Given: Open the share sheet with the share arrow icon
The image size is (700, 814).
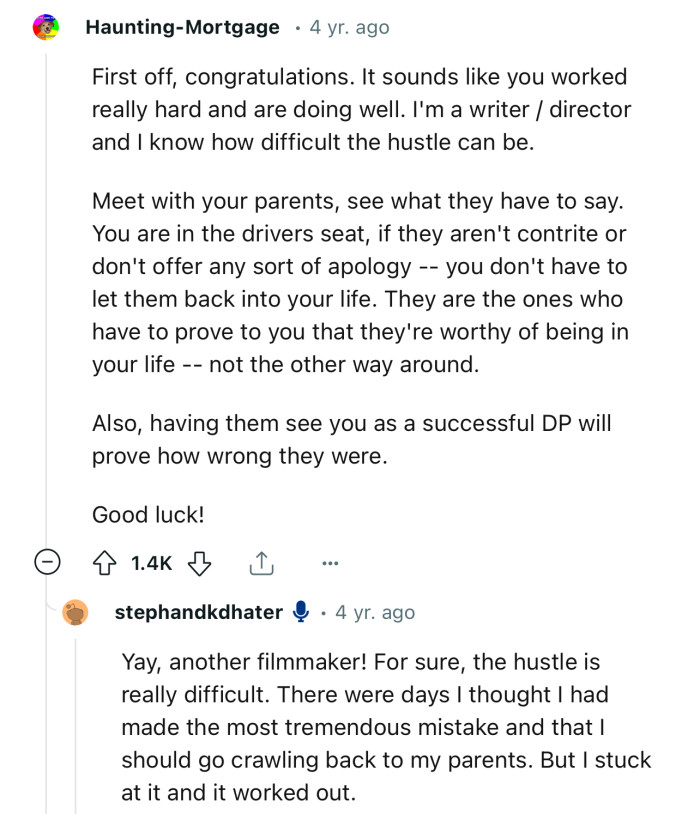Looking at the screenshot, I should (x=262, y=562).
